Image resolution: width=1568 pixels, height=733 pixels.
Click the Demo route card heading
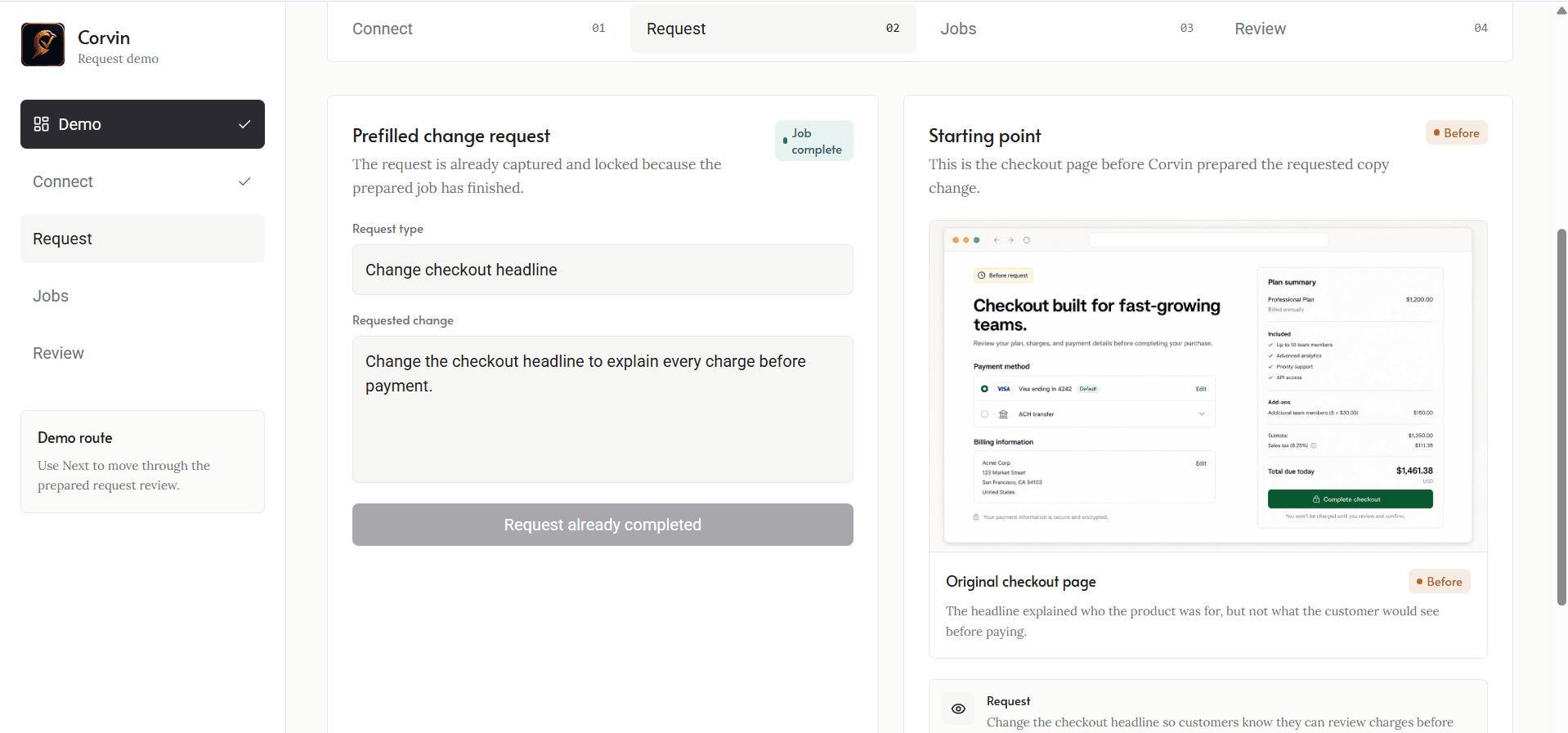point(75,438)
